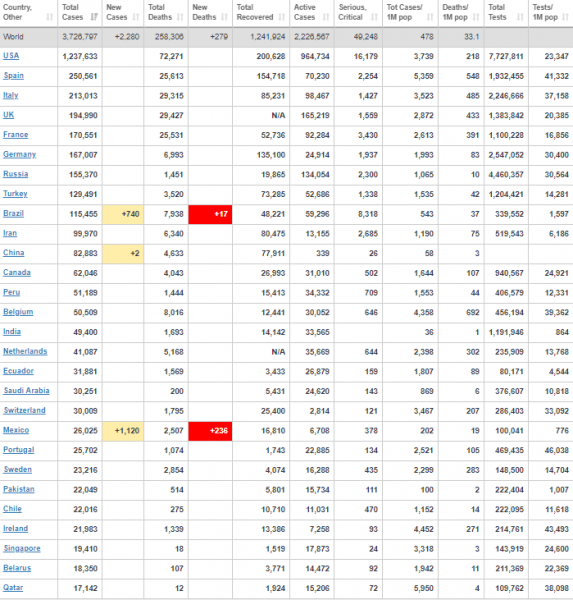Select Brazil's red +17 new deaths cell
Viewport: 573px width, 600px height.
pos(210,214)
